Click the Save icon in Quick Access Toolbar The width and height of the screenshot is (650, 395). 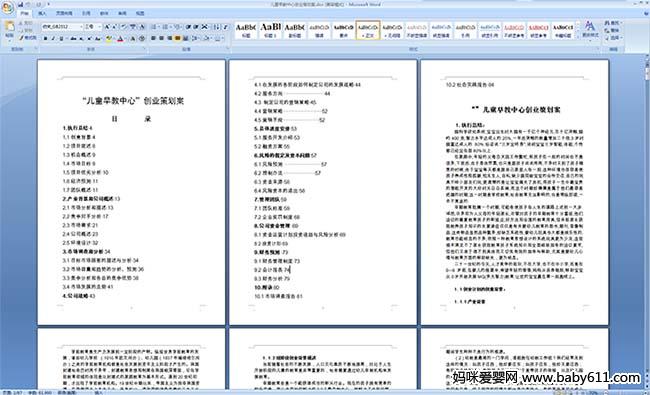coord(19,4)
